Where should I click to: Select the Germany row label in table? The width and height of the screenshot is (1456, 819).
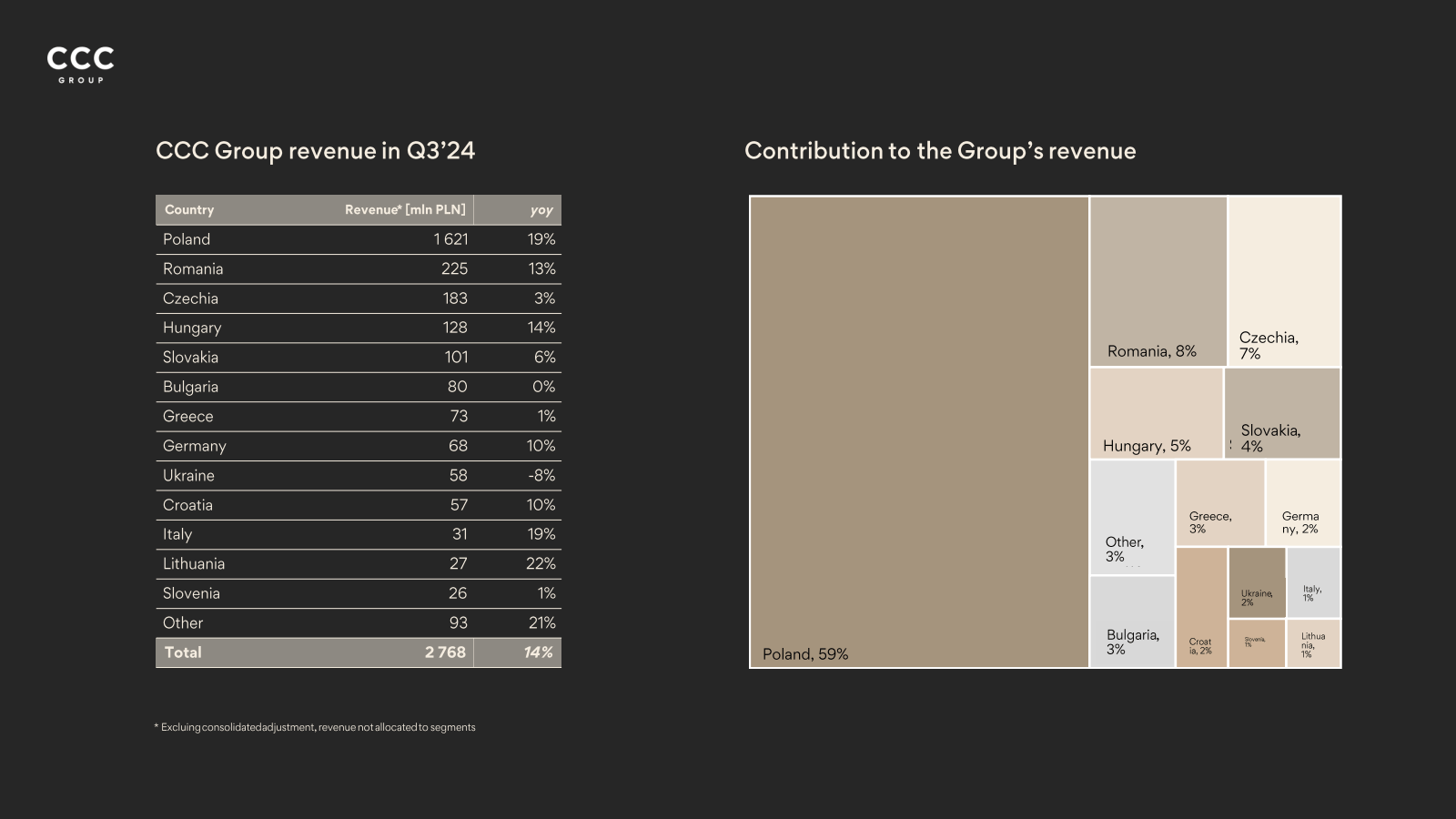click(x=194, y=446)
